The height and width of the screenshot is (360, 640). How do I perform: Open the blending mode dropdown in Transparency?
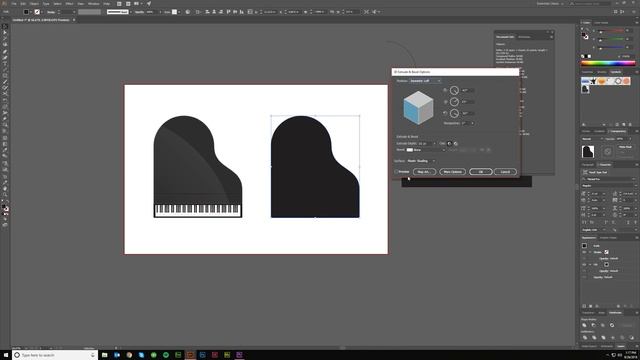[591, 139]
